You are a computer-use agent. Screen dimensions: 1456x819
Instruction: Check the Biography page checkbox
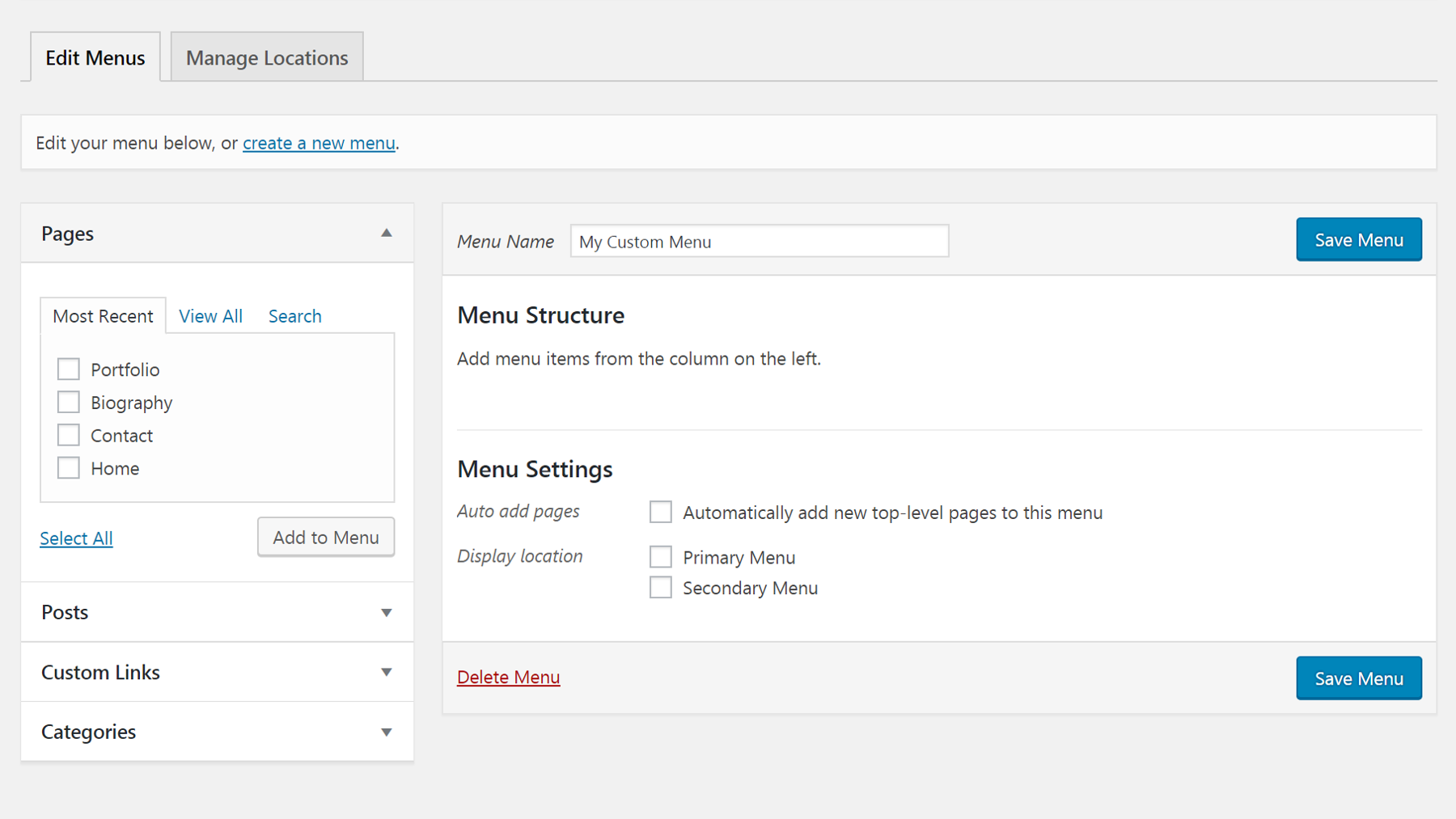point(69,403)
